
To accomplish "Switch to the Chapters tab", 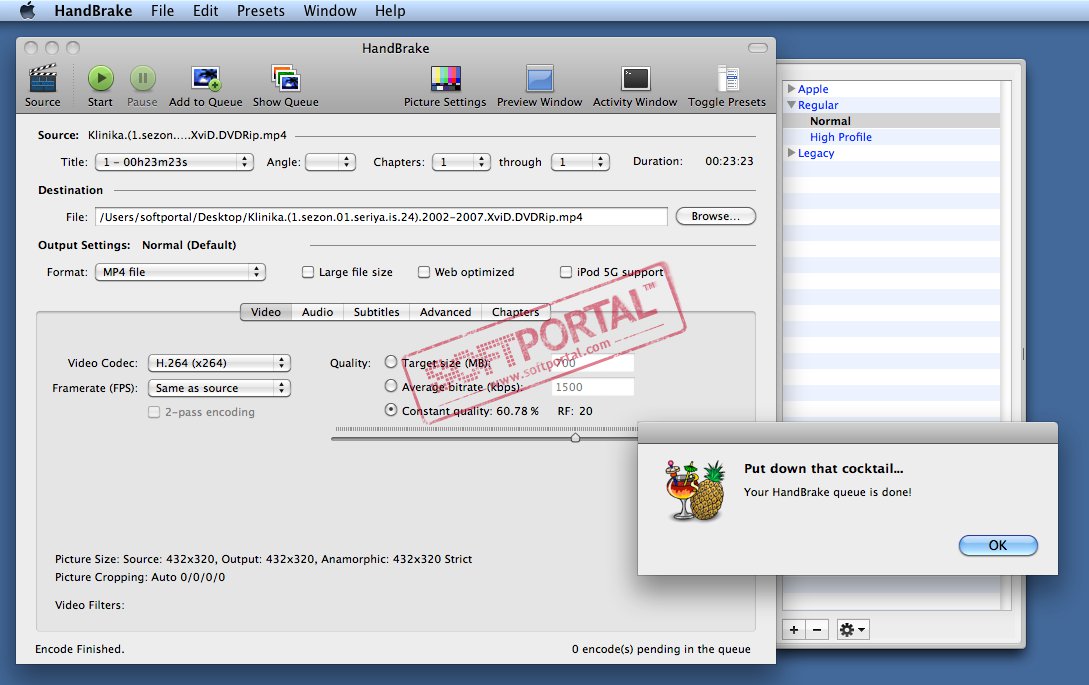I will pyautogui.click(x=515, y=312).
